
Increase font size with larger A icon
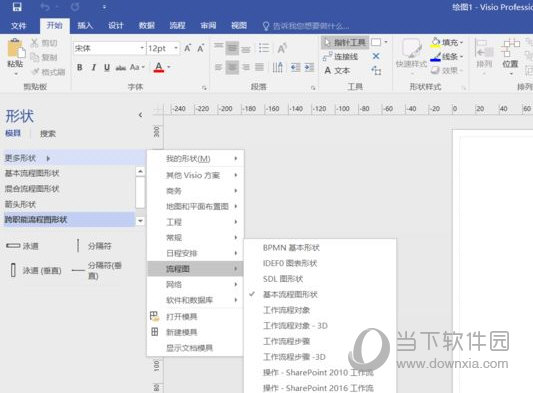coord(188,48)
